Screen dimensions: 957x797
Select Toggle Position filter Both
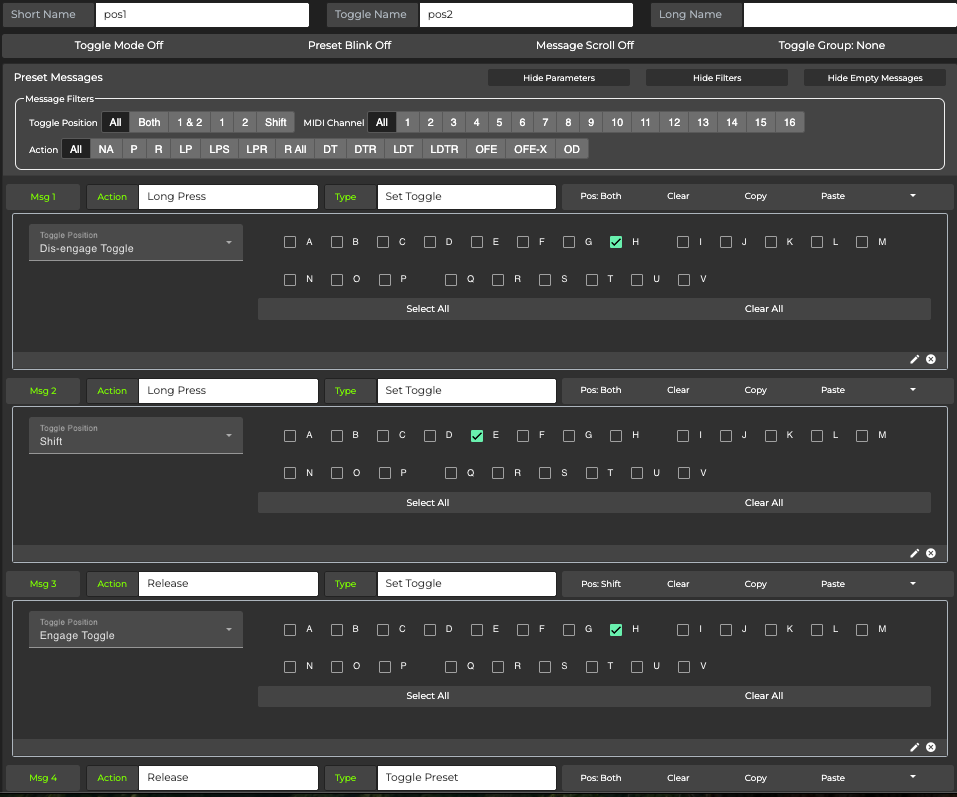(149, 122)
